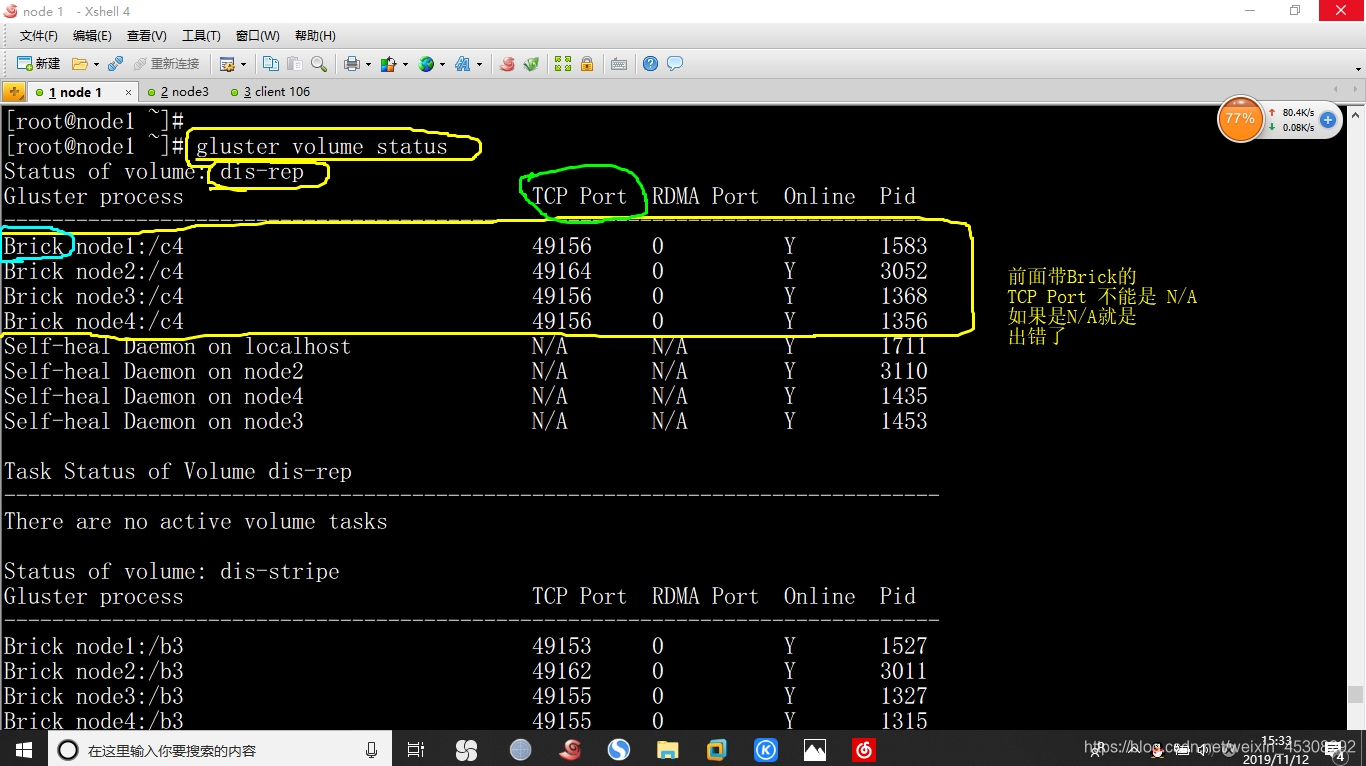Open the color scheme icon
The height and width of the screenshot is (766, 1366).
tap(388, 64)
